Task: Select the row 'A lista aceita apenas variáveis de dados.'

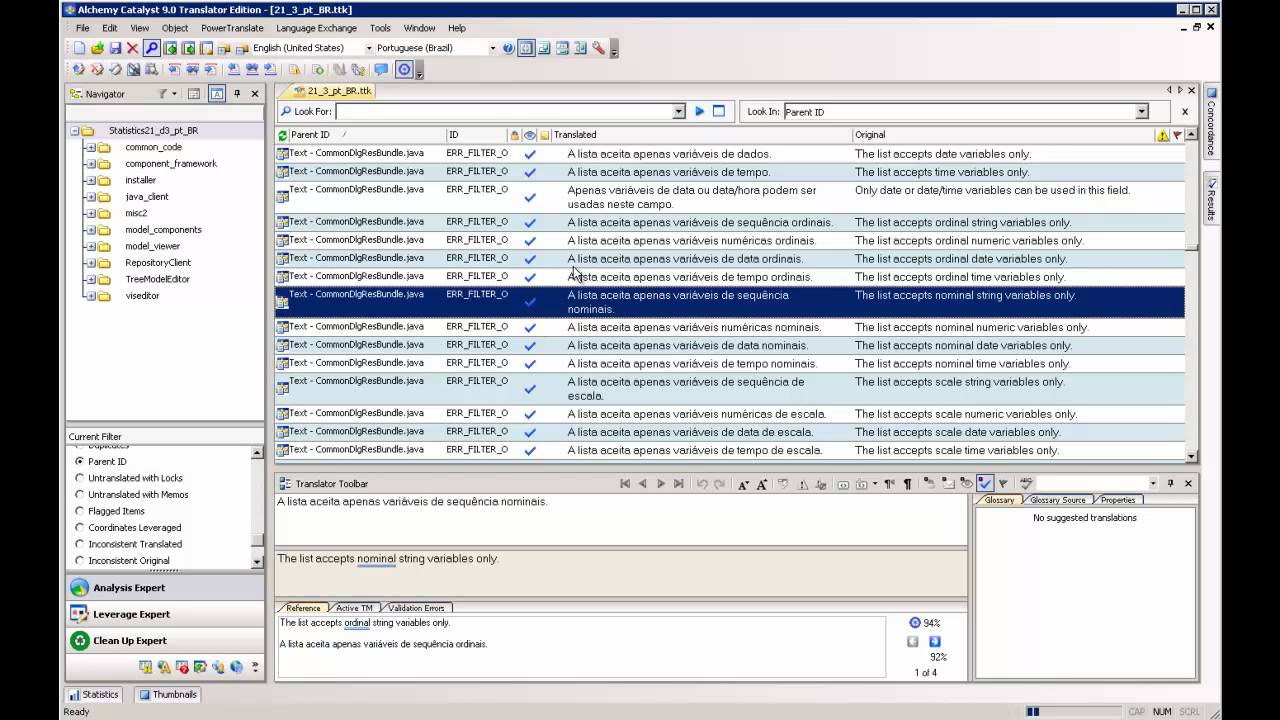Action: point(730,154)
